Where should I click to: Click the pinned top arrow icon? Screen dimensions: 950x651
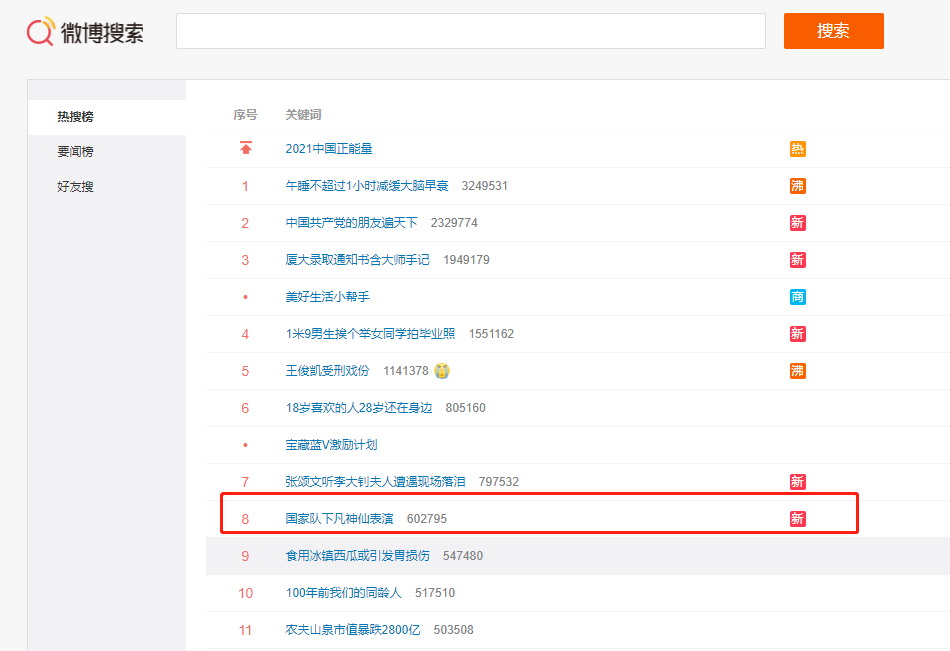tap(245, 148)
